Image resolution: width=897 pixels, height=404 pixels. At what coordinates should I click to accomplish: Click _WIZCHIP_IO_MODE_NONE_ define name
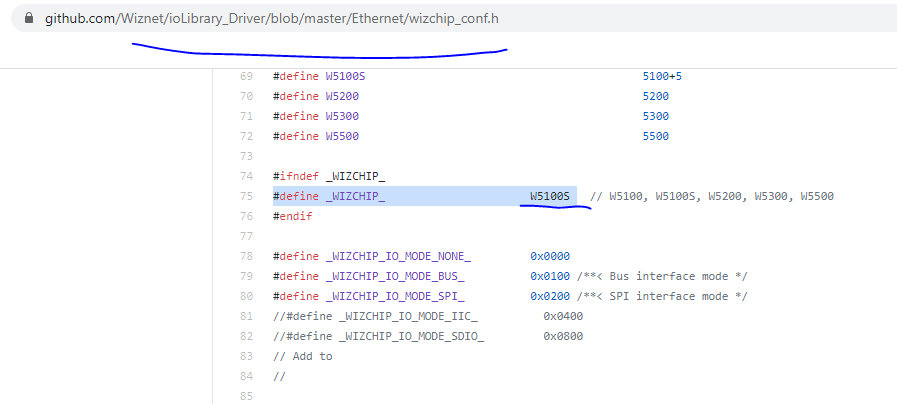398,256
